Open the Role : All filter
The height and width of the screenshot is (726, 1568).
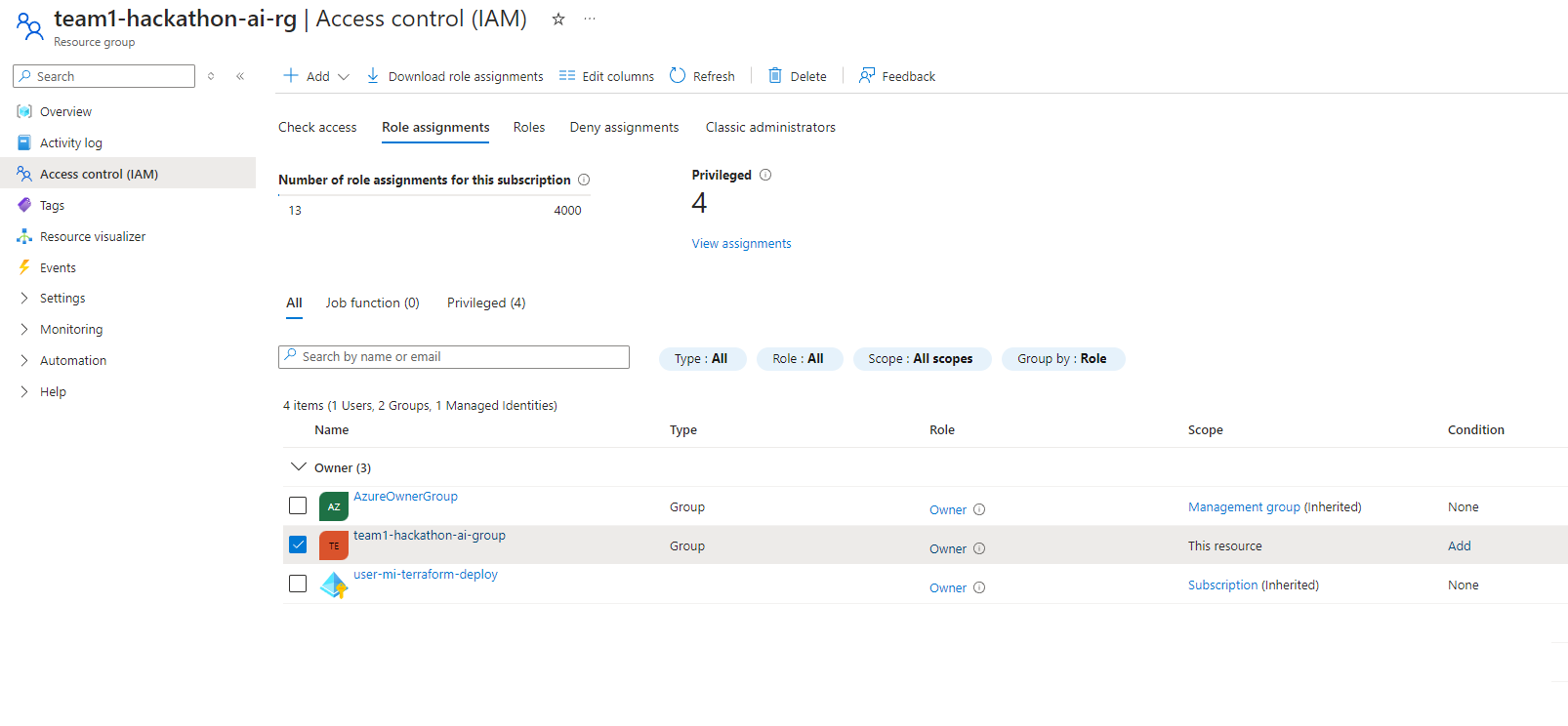click(x=799, y=359)
